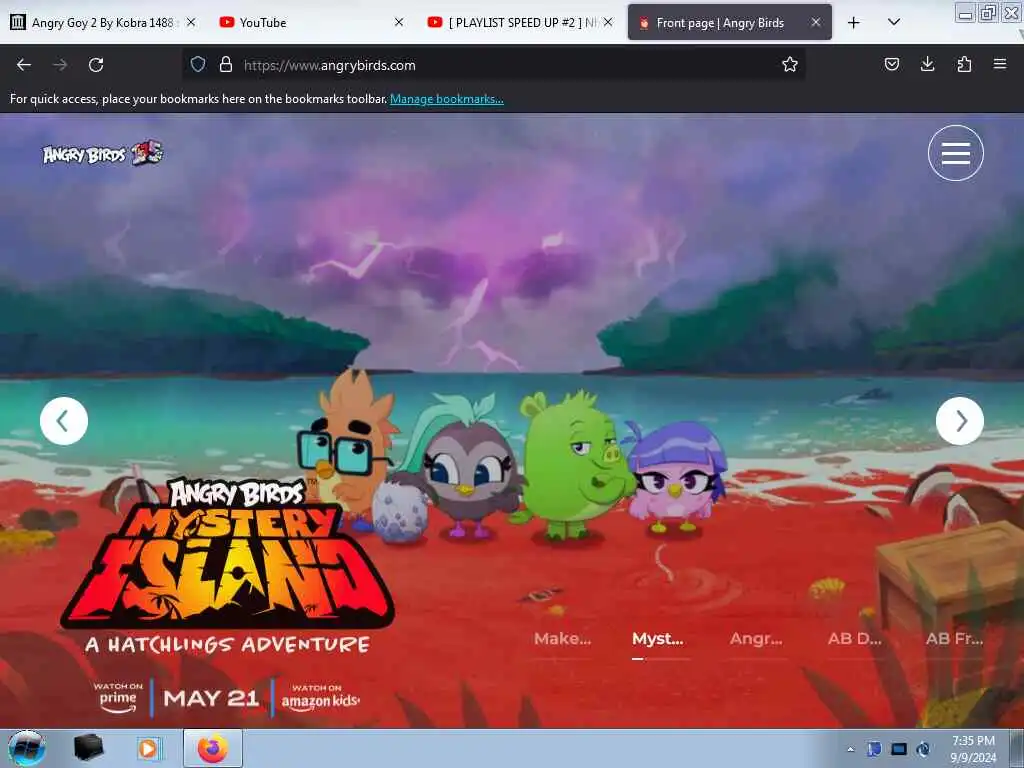Open the taskbar clock 7:35 PM
The height and width of the screenshot is (768, 1024).
[x=973, y=749]
